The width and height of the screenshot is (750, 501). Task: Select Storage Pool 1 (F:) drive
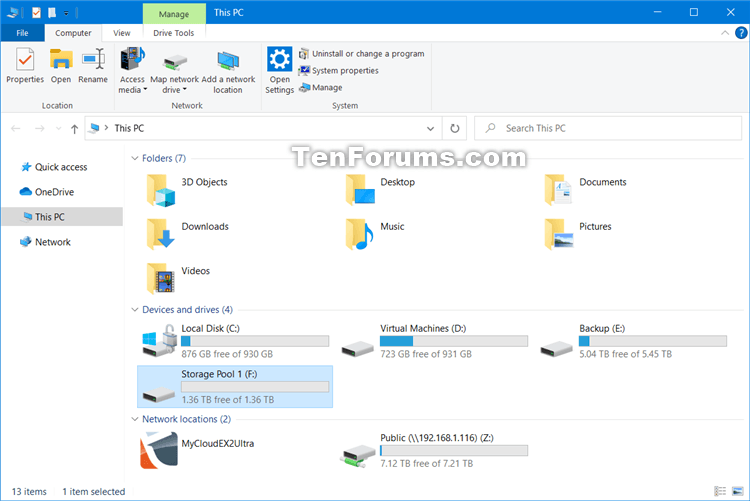coord(235,387)
